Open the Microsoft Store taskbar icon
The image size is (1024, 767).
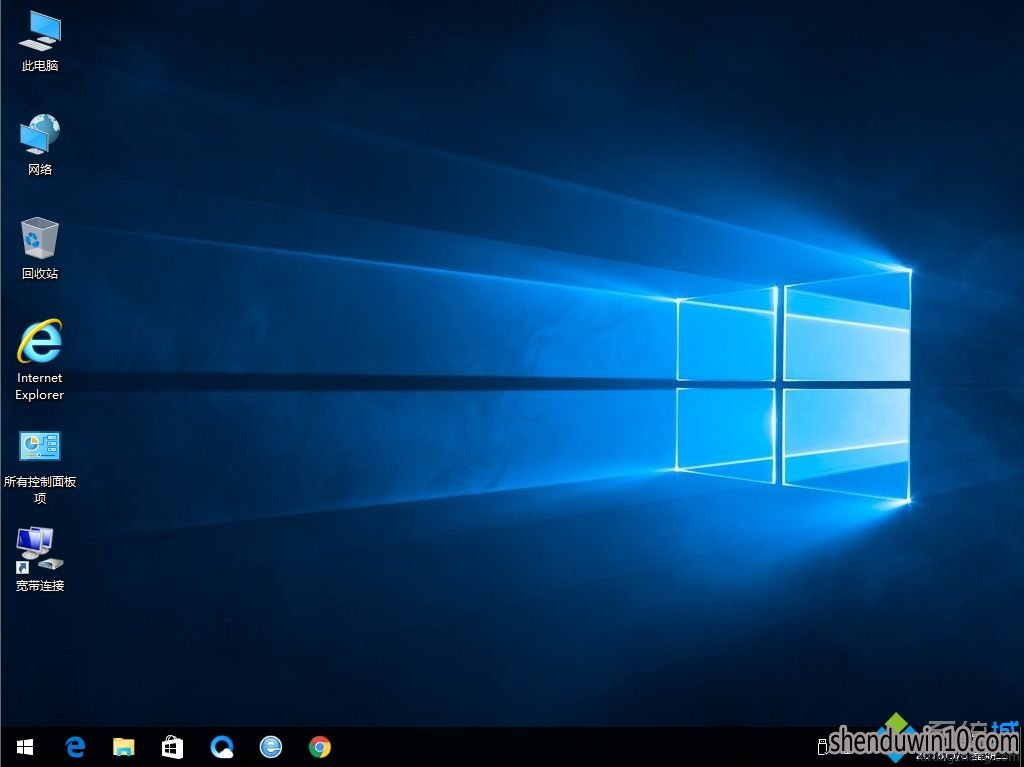172,747
